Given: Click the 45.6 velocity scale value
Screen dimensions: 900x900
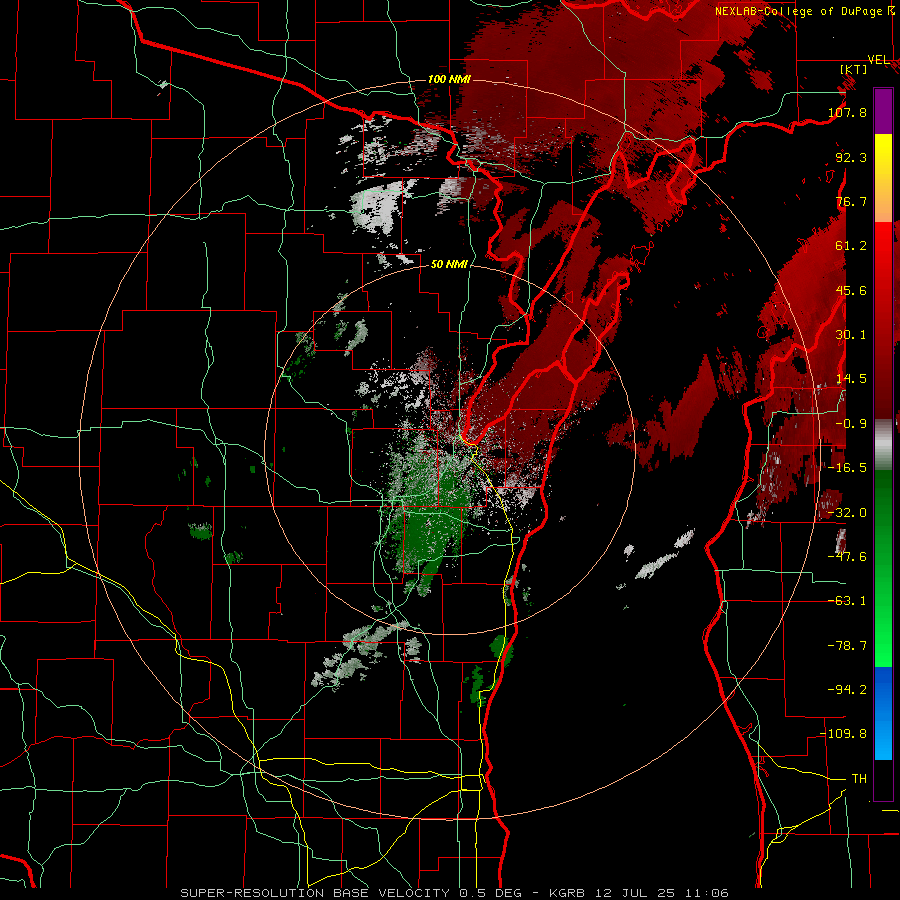Looking at the screenshot, I should pyautogui.click(x=851, y=290).
